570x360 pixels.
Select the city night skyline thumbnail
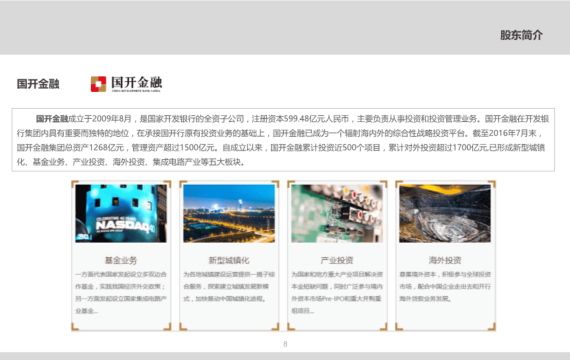[x=229, y=213]
